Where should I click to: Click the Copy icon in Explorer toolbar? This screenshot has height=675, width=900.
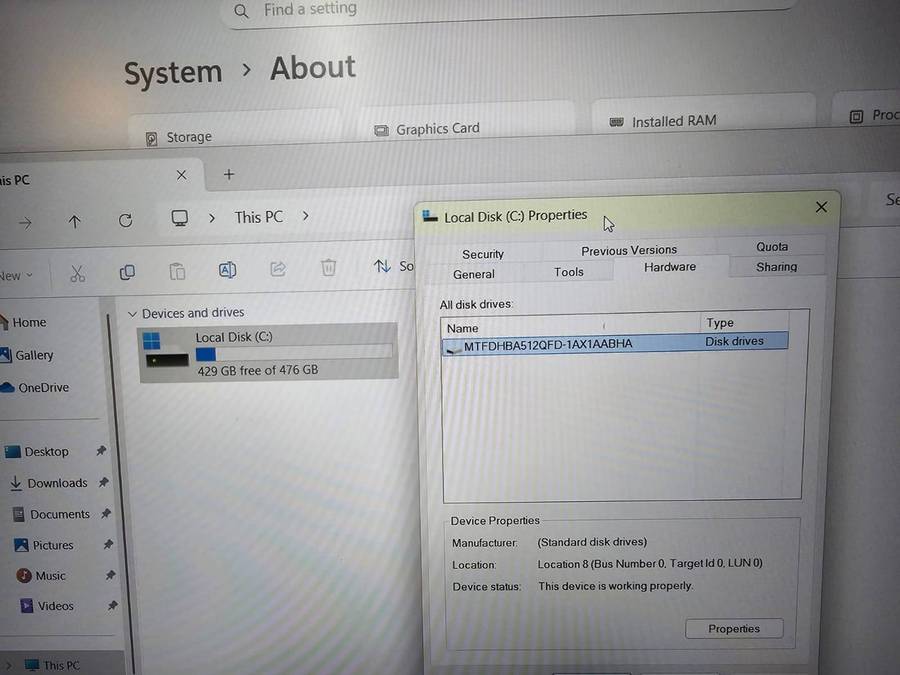[x=127, y=272]
